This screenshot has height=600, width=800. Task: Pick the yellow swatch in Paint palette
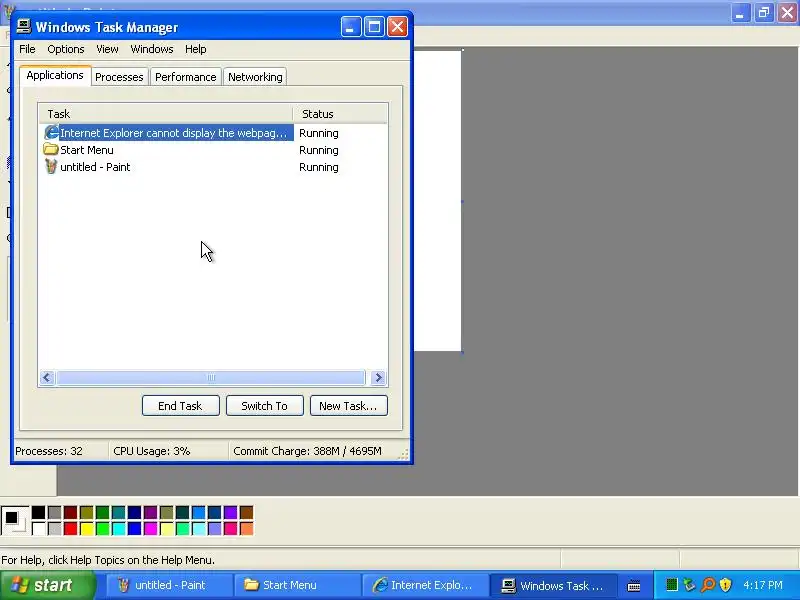pyautogui.click(x=87, y=529)
